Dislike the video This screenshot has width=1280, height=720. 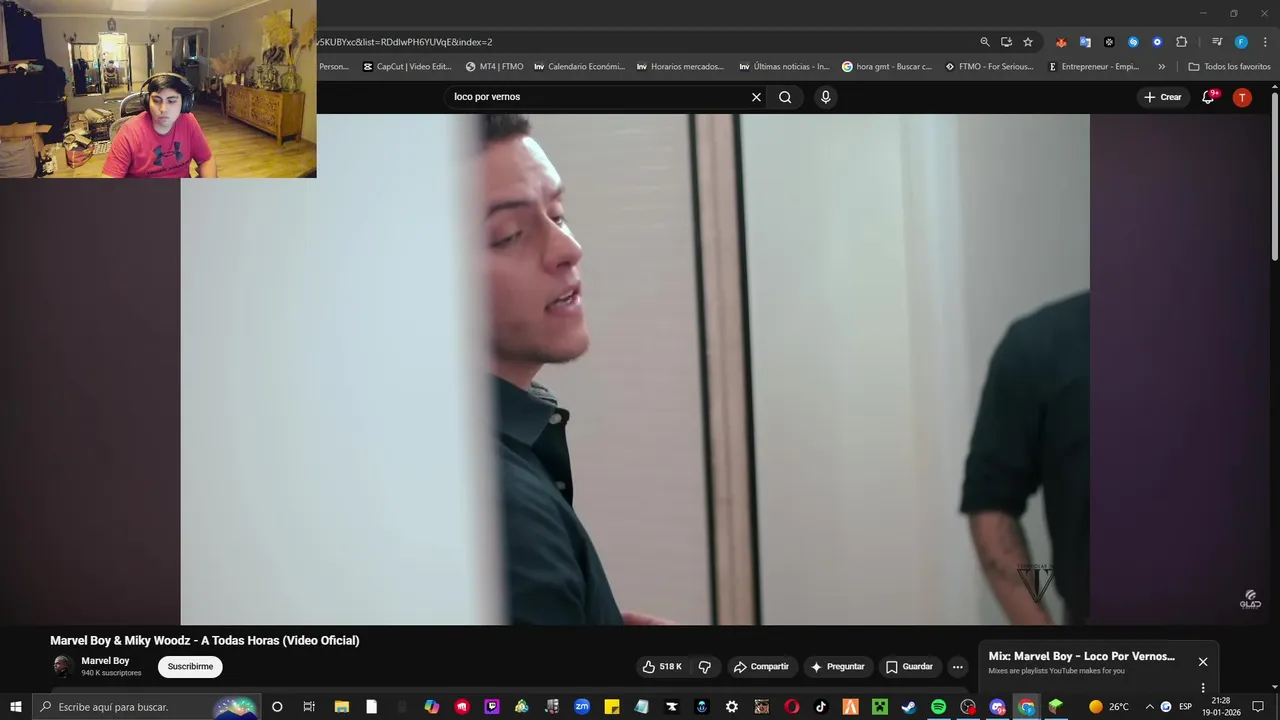[x=704, y=667]
